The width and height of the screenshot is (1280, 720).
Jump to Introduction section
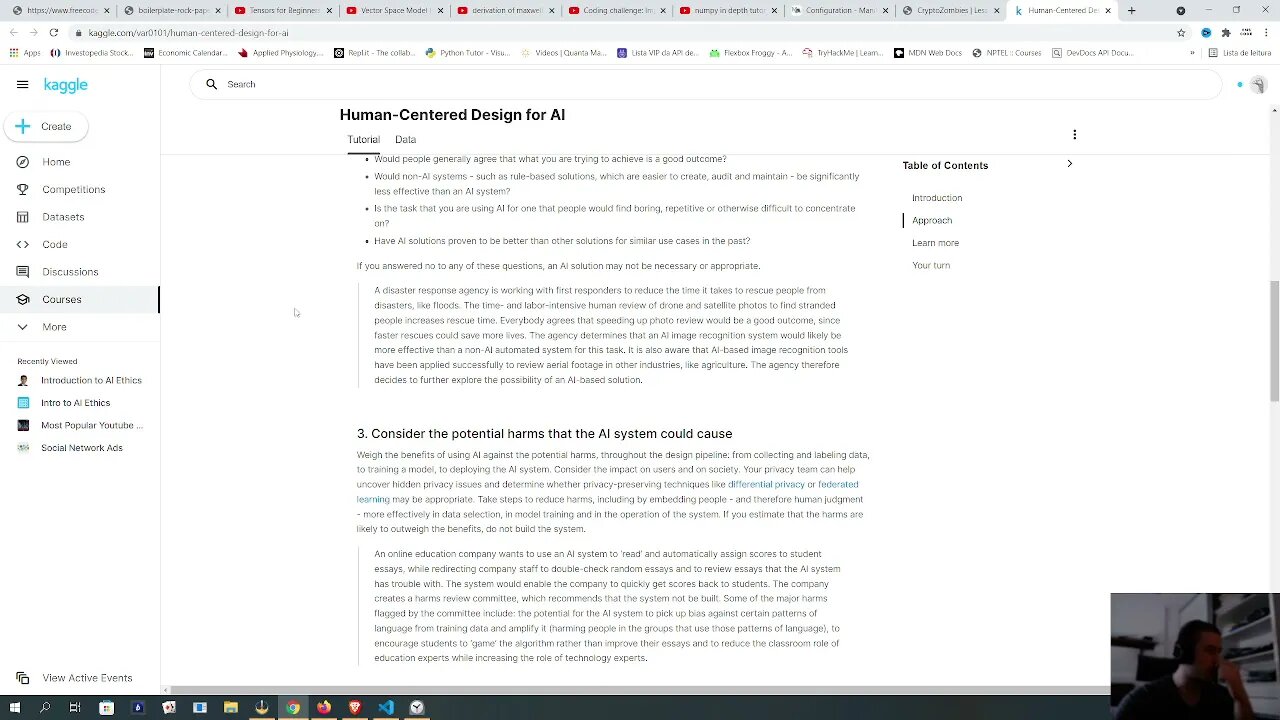click(x=936, y=198)
